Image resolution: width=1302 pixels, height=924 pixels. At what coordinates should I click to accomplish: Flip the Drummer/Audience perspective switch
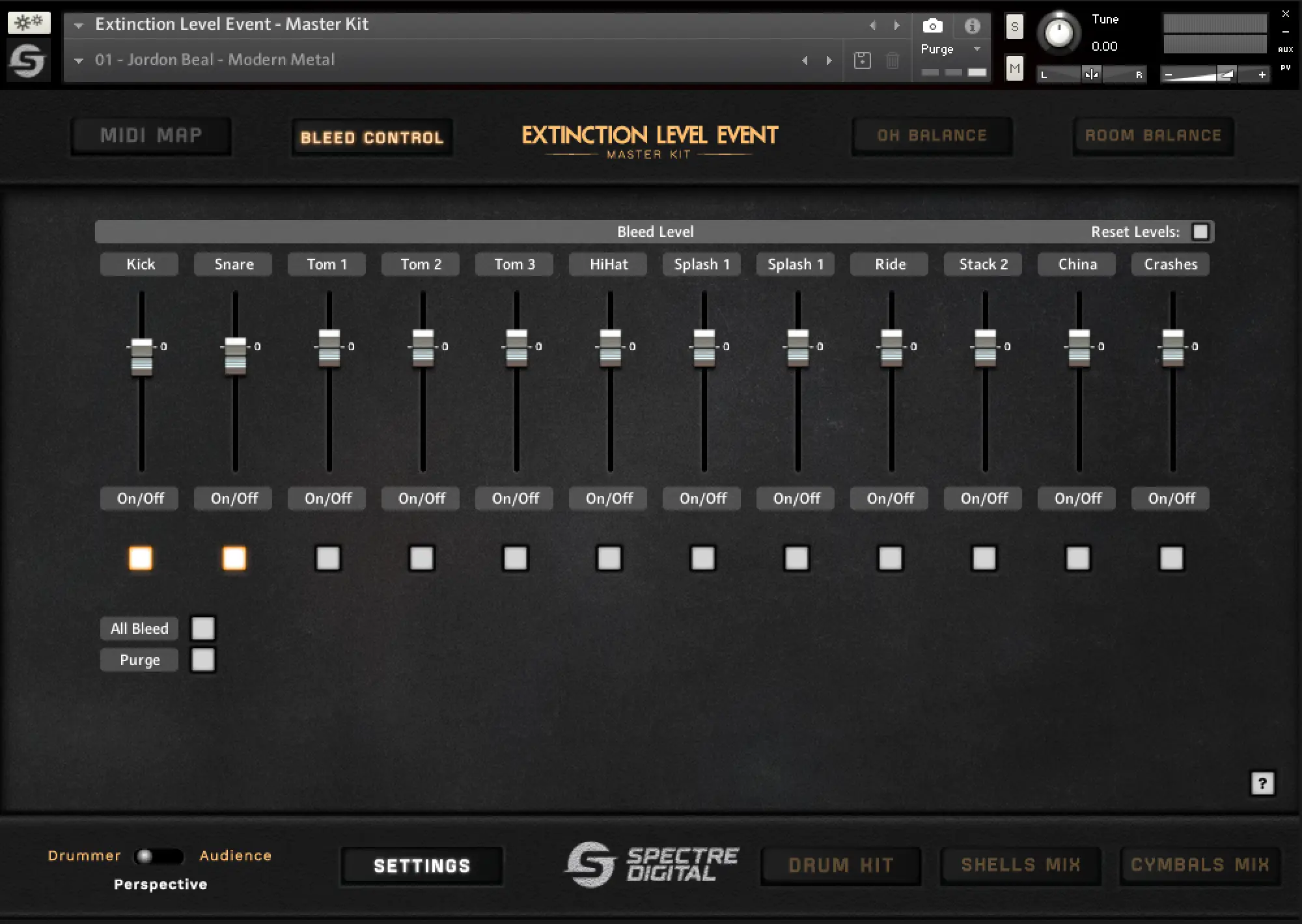tap(158, 856)
